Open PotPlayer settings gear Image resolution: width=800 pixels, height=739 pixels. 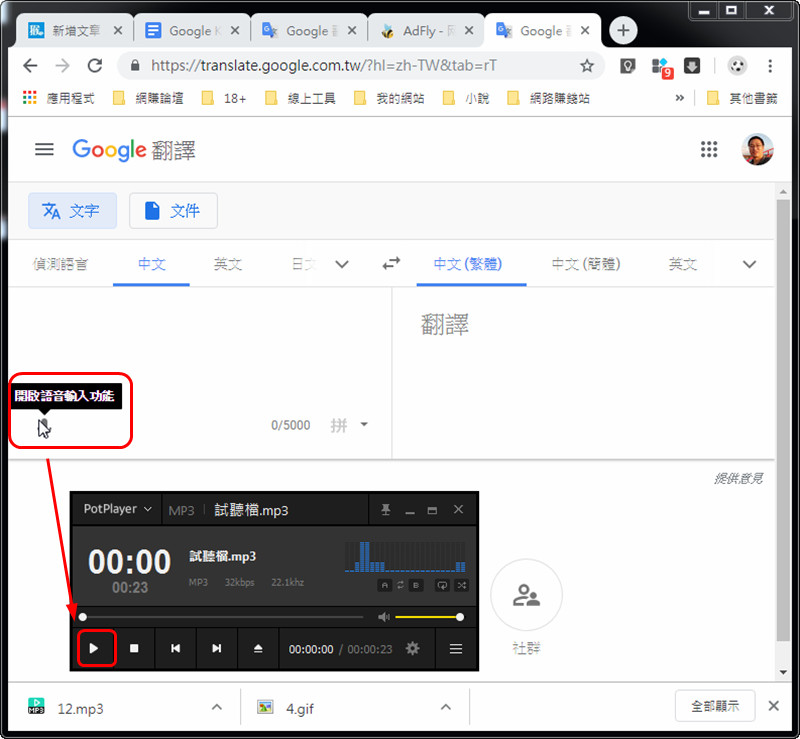pyautogui.click(x=412, y=648)
